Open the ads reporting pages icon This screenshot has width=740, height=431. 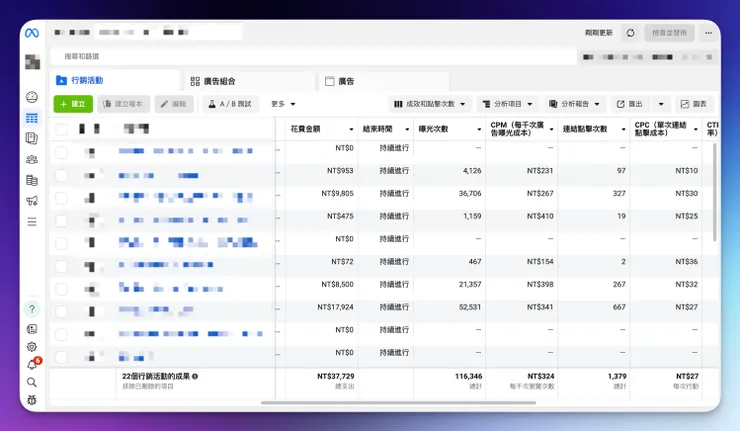pos(32,138)
